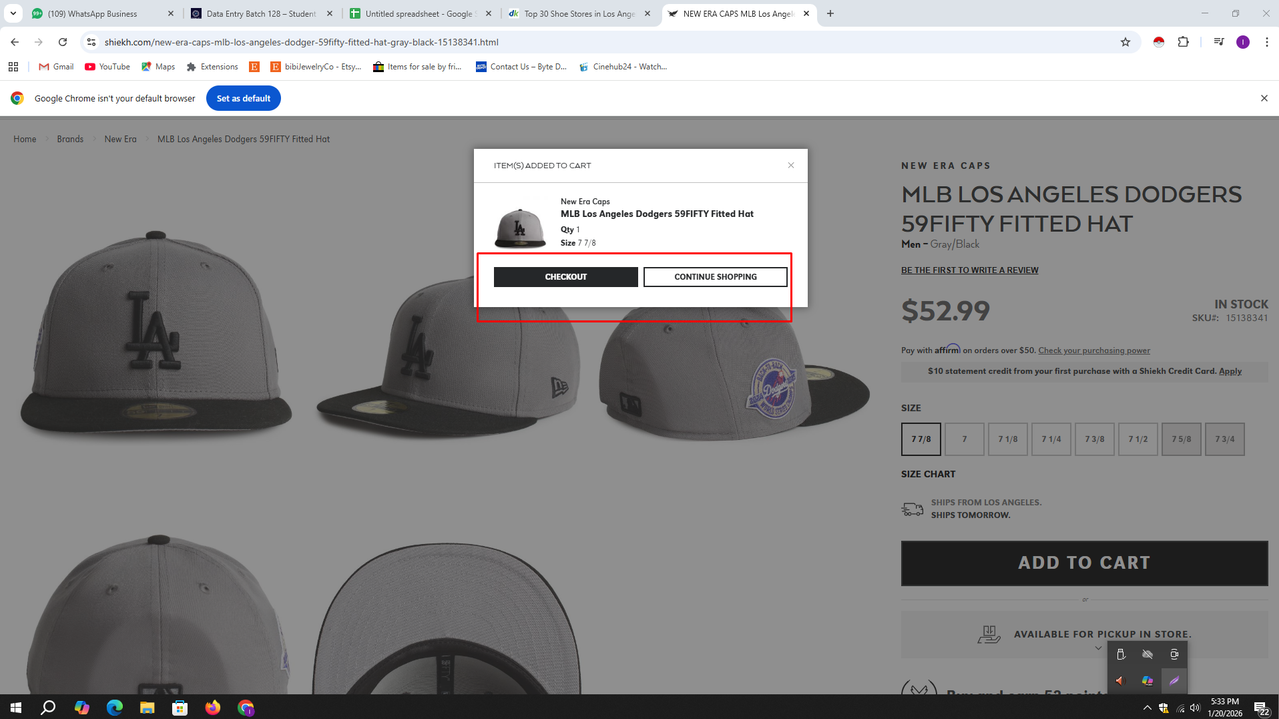Click the Add to Cart button
This screenshot has width=1279, height=719.
click(1084, 563)
